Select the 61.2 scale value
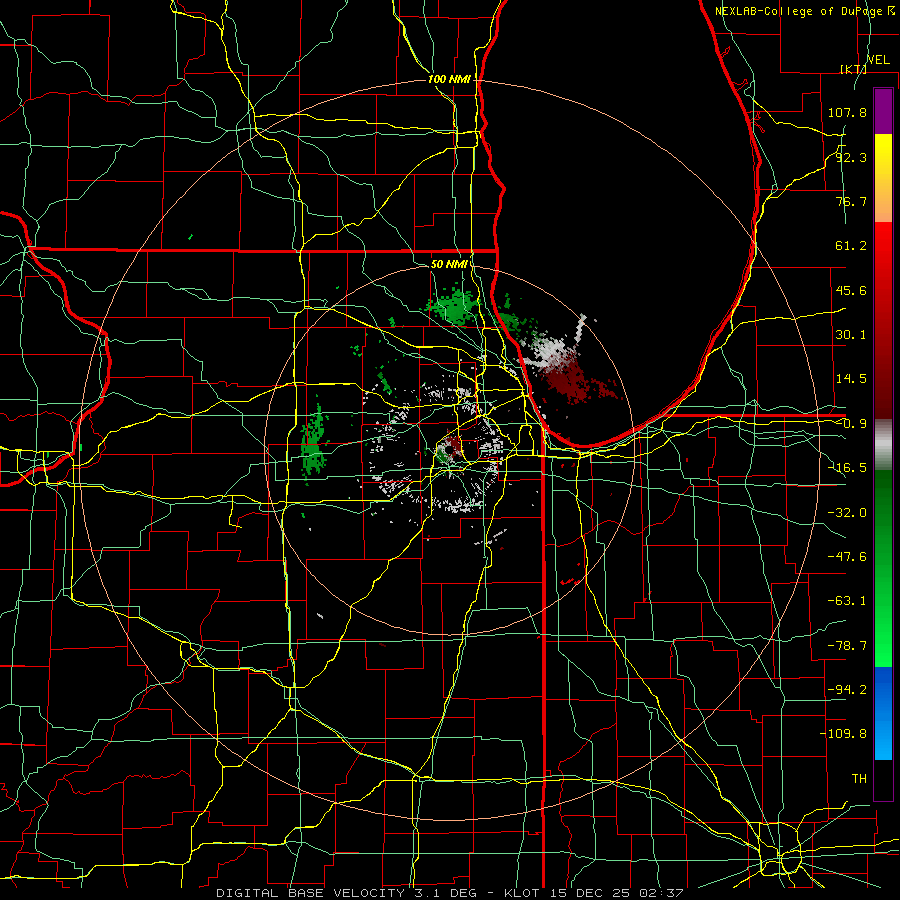This screenshot has height=900, width=900. [851, 246]
